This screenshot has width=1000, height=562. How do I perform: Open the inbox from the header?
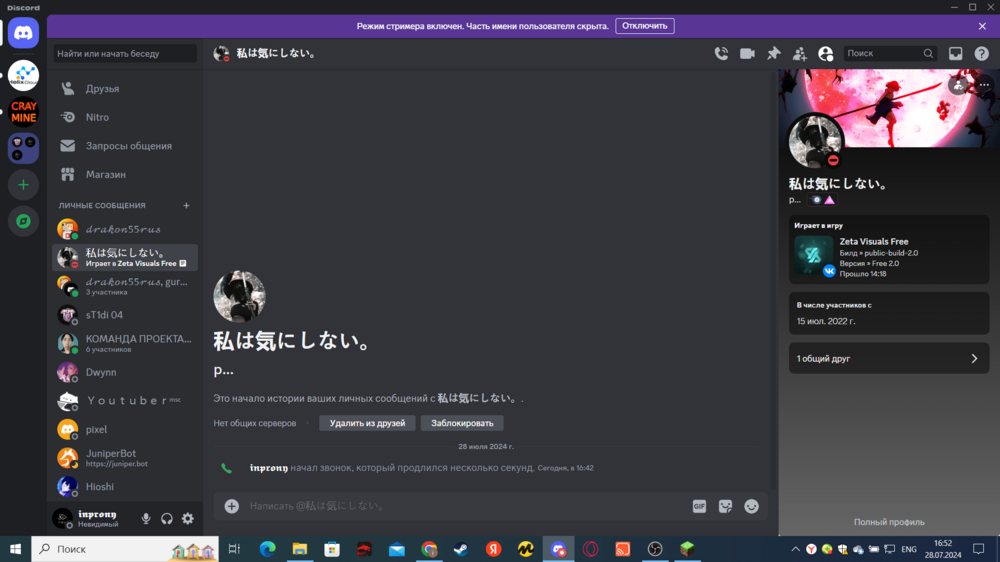pos(955,54)
